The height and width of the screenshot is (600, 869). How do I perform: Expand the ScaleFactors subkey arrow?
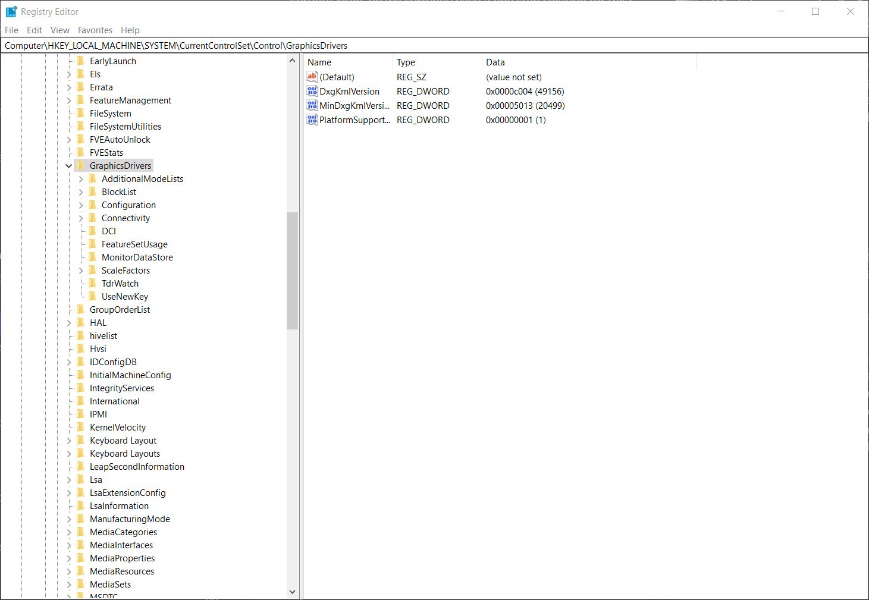coord(81,270)
